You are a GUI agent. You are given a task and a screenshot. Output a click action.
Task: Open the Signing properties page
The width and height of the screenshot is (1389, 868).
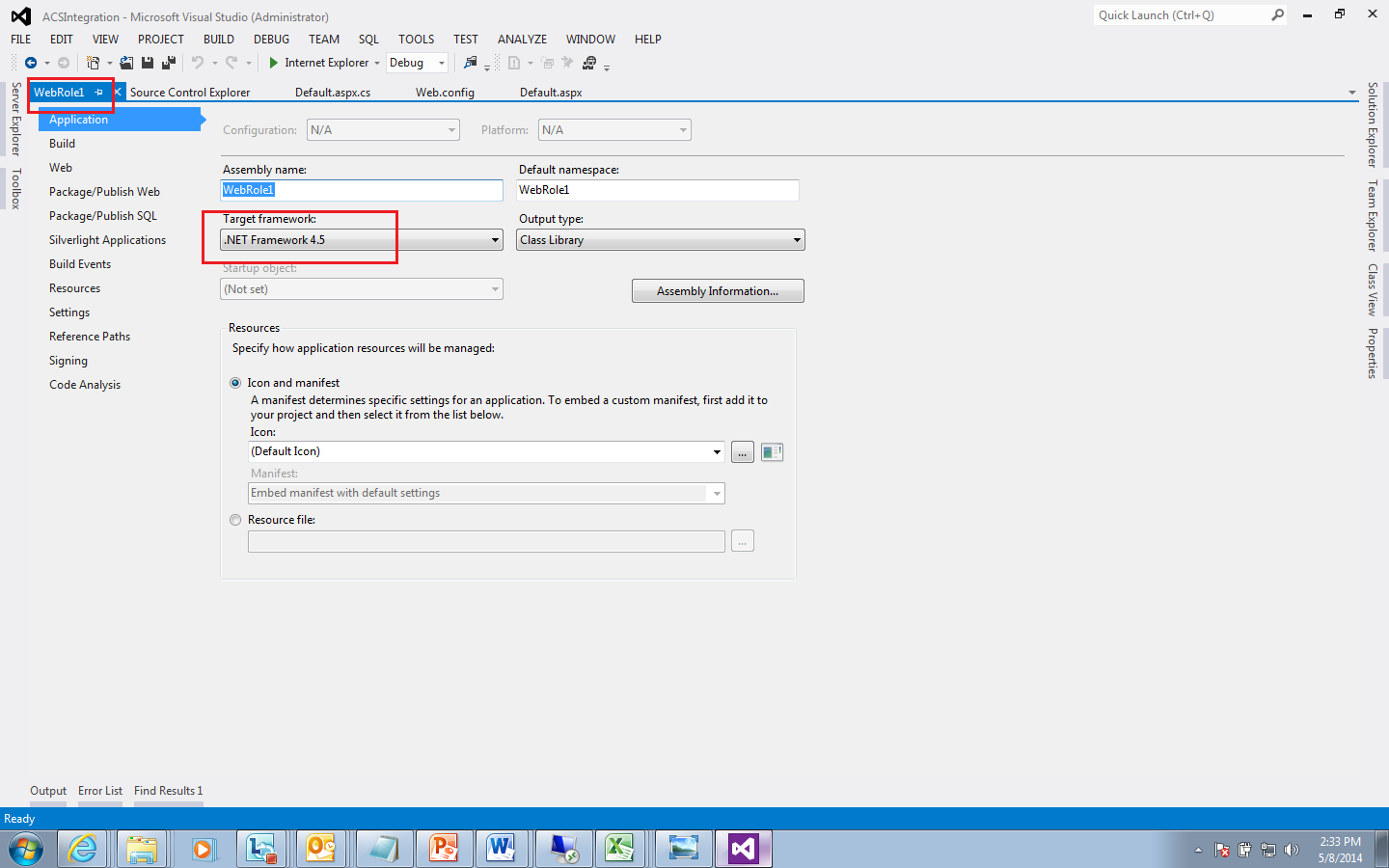[x=68, y=361]
